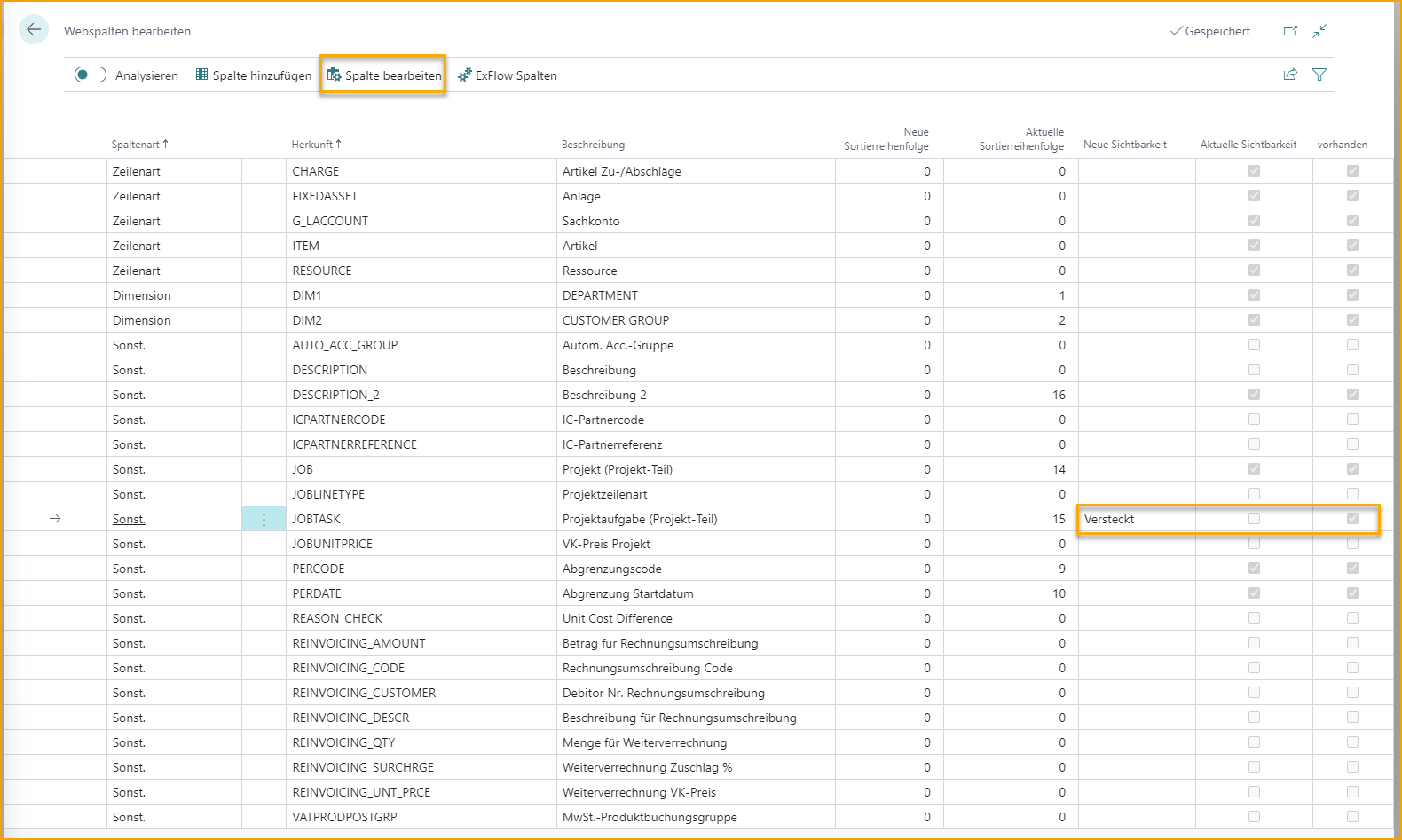The image size is (1402, 840).
Task: Select the G_LACCOUNT cell
Action: tap(421, 221)
